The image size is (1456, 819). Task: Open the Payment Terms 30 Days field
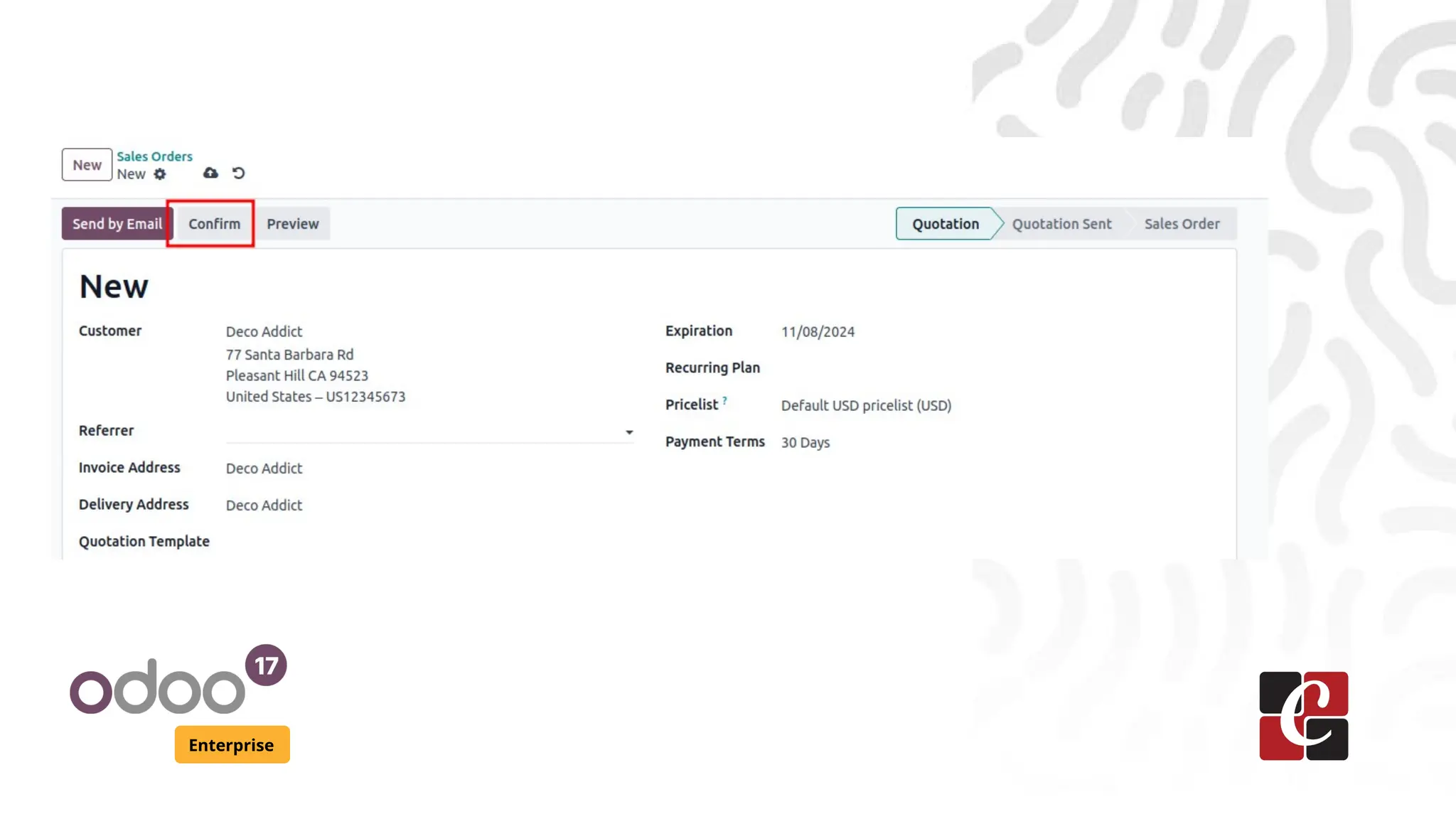pyautogui.click(x=805, y=442)
